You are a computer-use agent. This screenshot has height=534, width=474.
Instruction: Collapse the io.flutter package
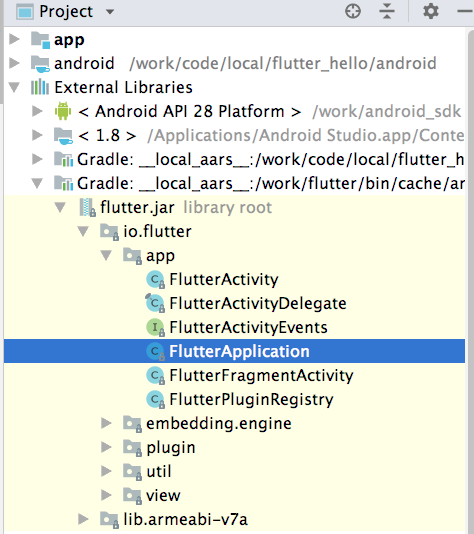83,232
